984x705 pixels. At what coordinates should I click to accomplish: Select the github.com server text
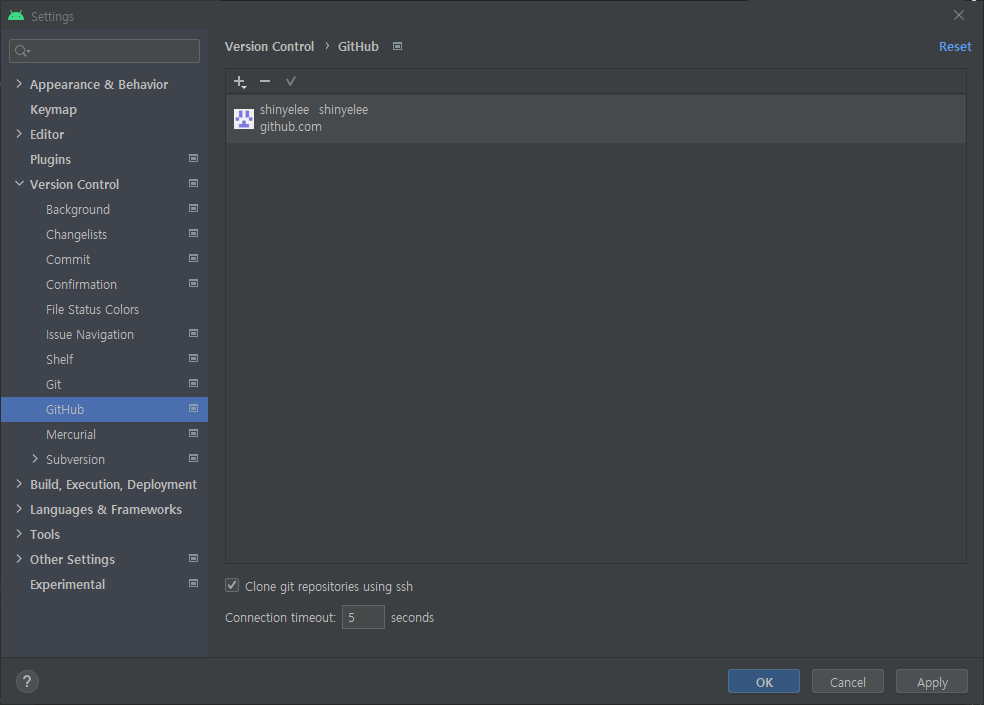coord(291,127)
